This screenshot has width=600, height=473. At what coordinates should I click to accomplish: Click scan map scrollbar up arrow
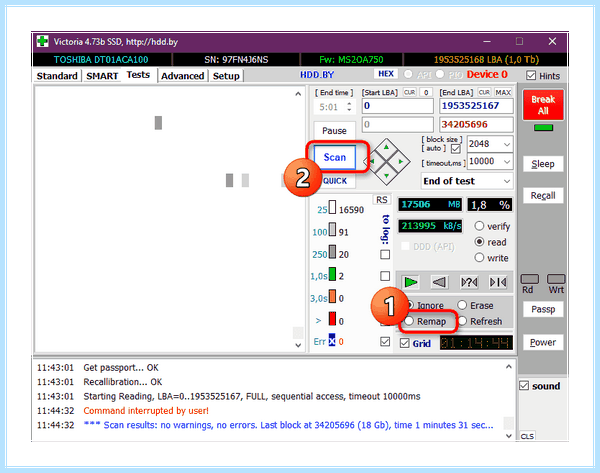298,94
